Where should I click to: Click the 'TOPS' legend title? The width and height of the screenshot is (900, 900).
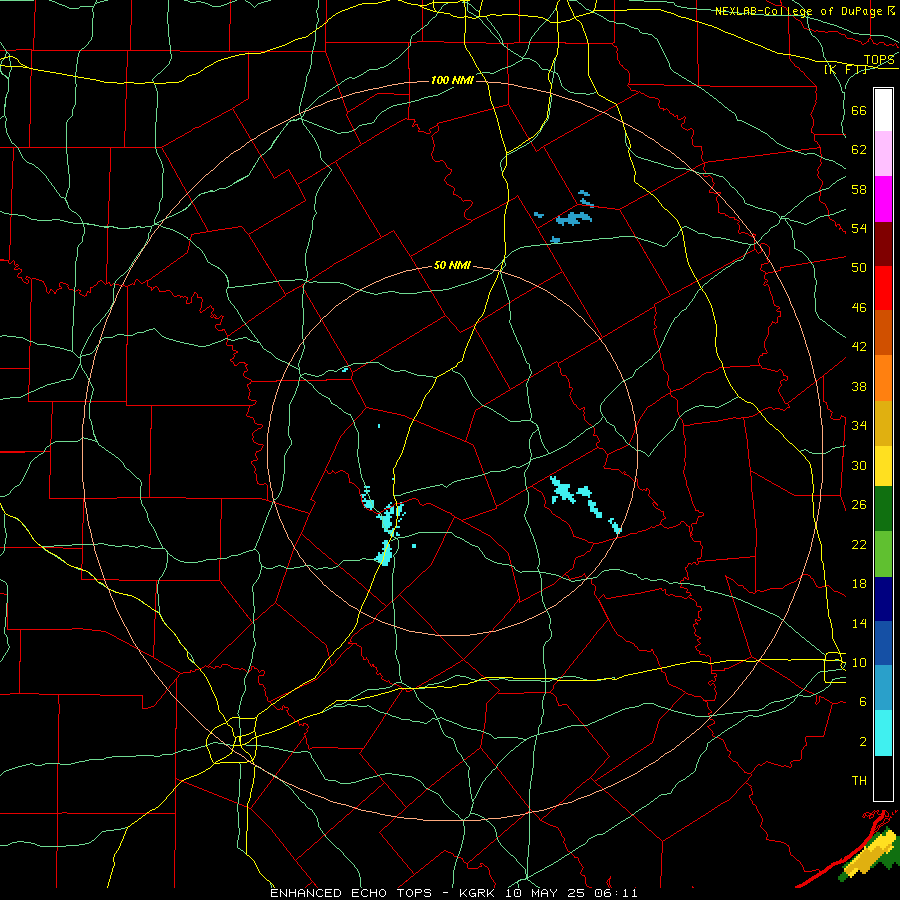coord(879,60)
